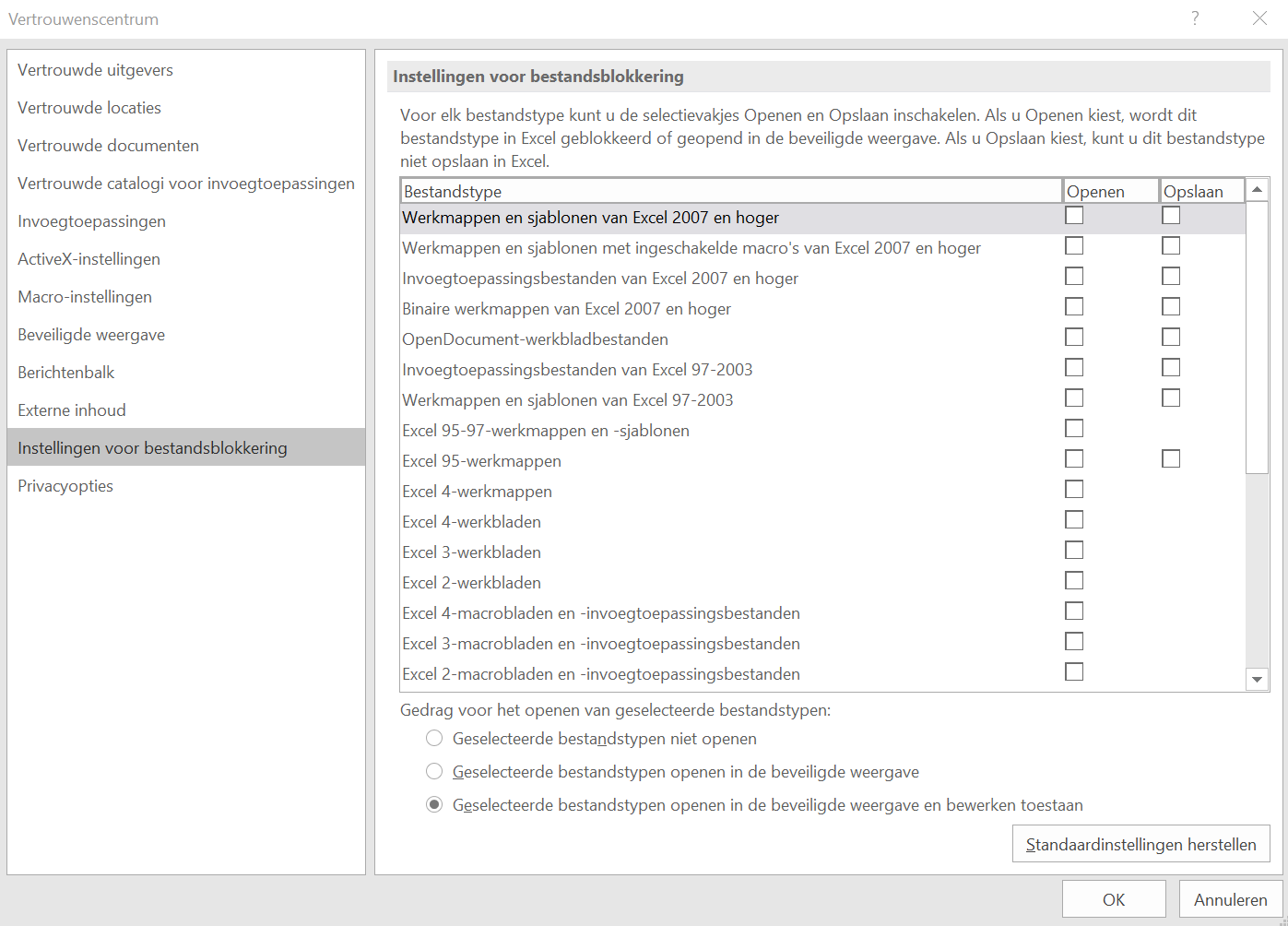Check Openen for macro-enabled Excel 2007 workbooks
This screenshot has height=926, width=1288.
1074,246
